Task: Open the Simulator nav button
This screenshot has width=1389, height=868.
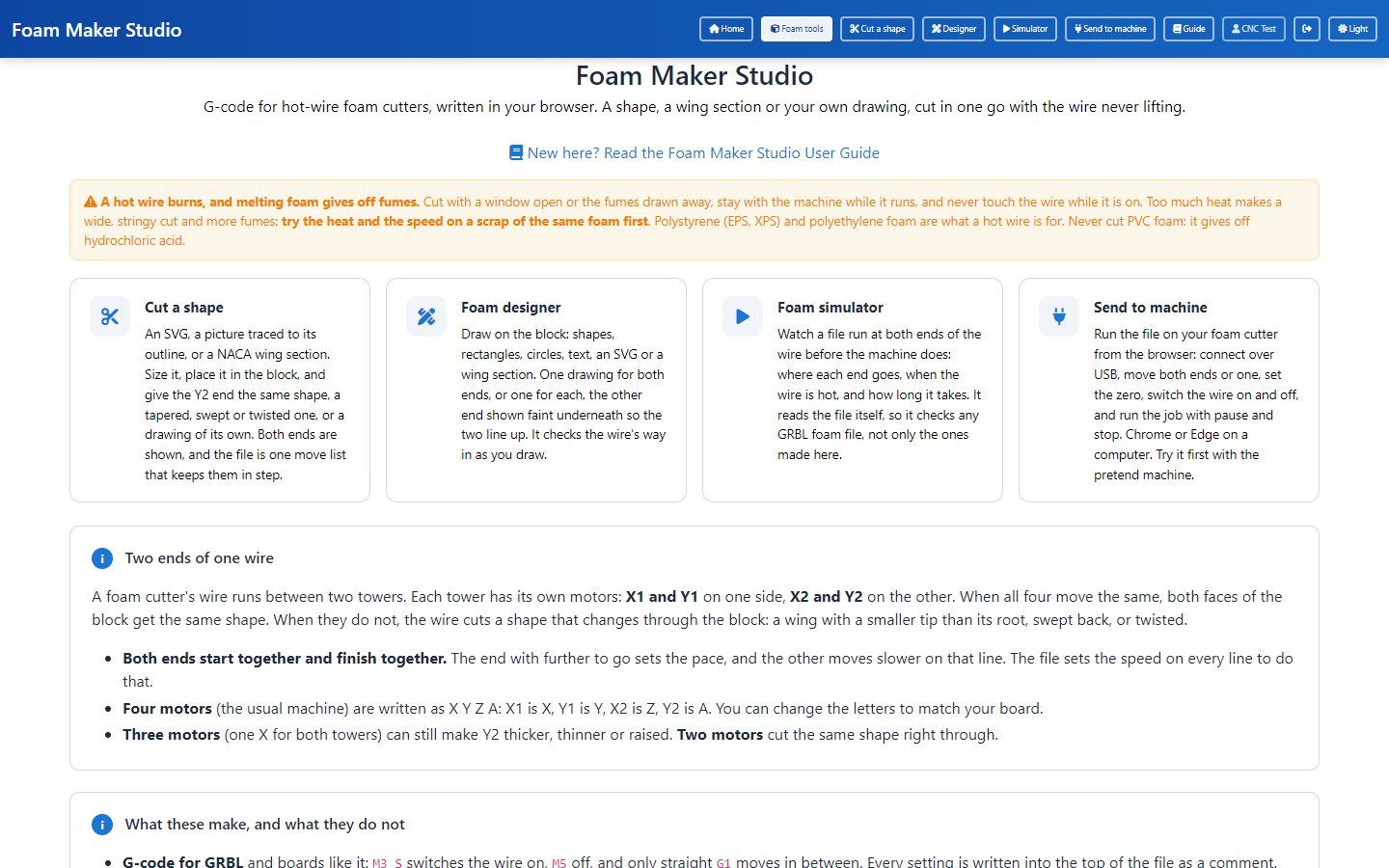Action: [1025, 29]
